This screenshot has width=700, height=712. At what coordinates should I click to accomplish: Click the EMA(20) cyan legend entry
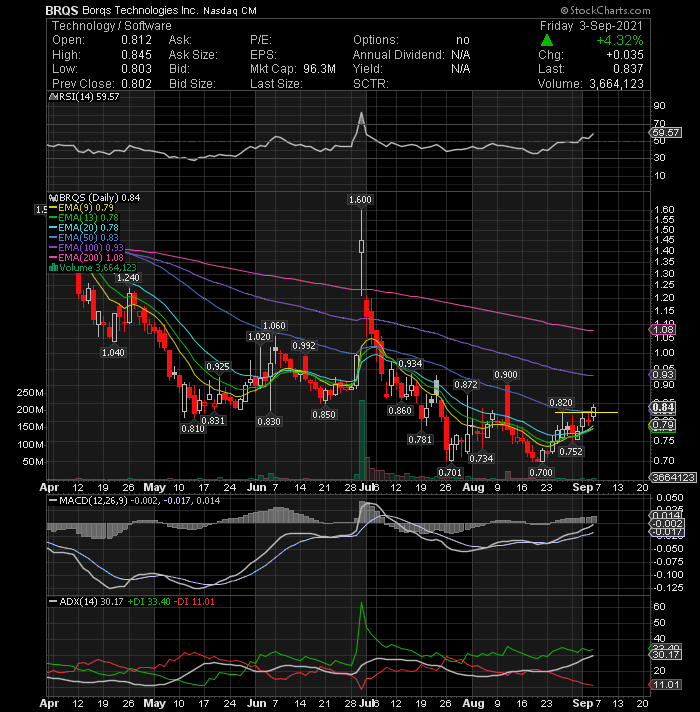pyautogui.click(x=84, y=227)
